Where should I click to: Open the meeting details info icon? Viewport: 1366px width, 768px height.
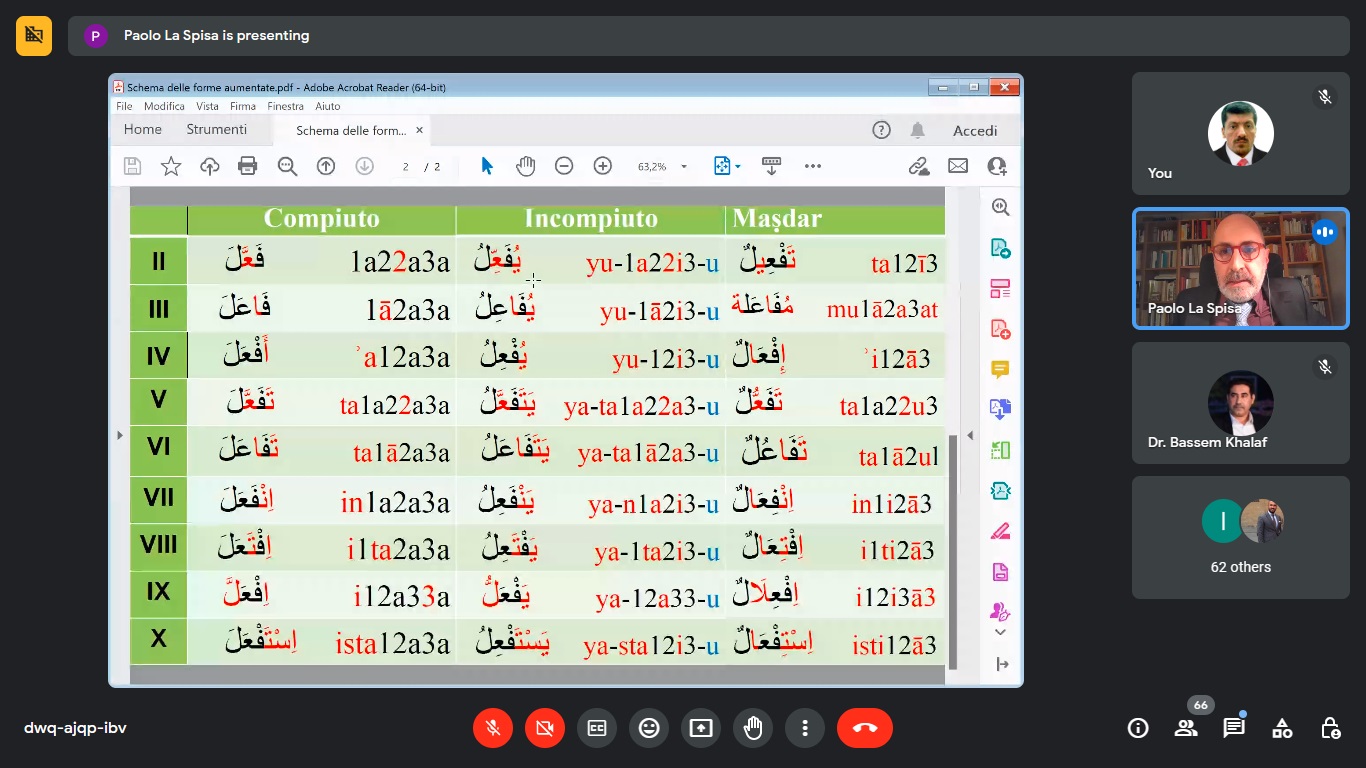coord(1138,728)
